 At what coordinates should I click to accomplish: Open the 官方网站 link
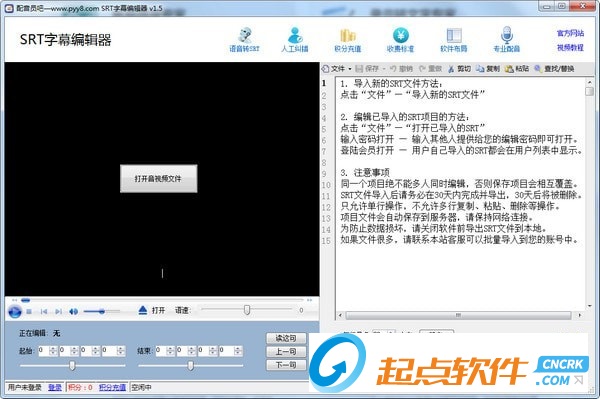point(570,33)
